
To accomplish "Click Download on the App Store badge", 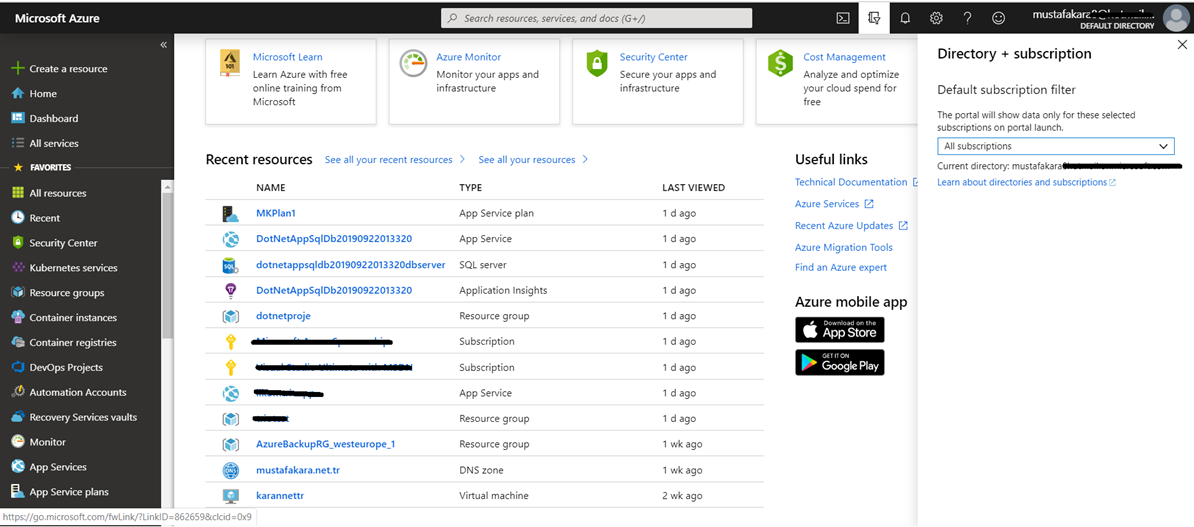I will (x=840, y=330).
